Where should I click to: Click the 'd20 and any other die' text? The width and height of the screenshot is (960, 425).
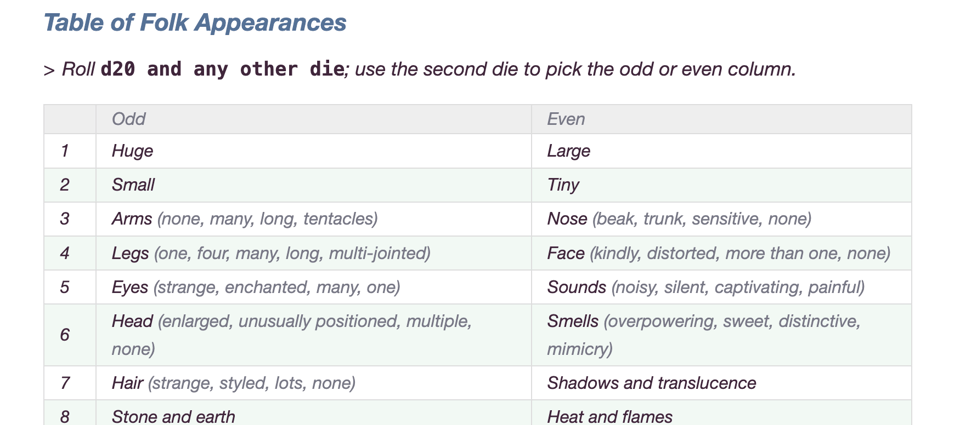click(222, 69)
